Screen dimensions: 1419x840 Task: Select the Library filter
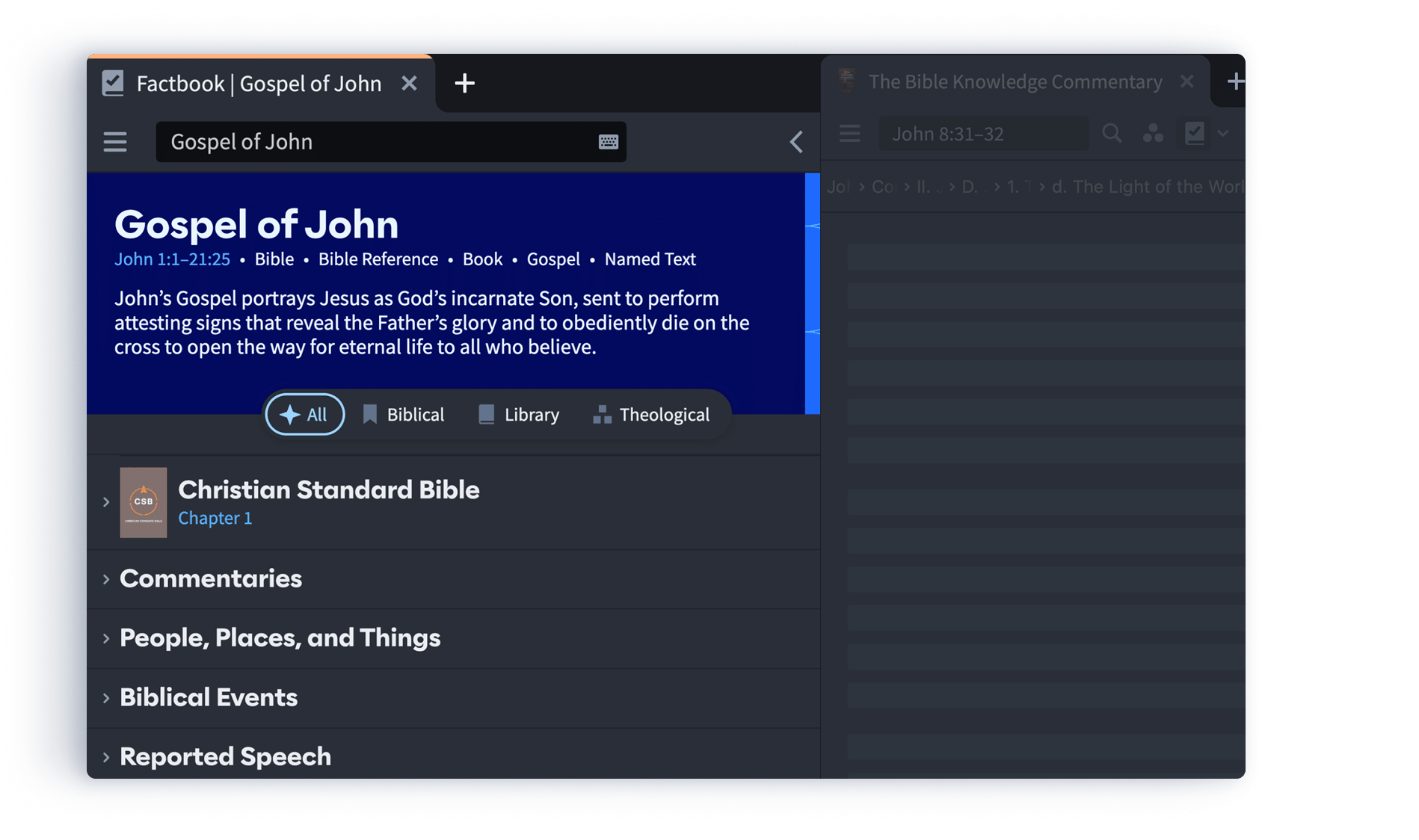pyautogui.click(x=519, y=414)
